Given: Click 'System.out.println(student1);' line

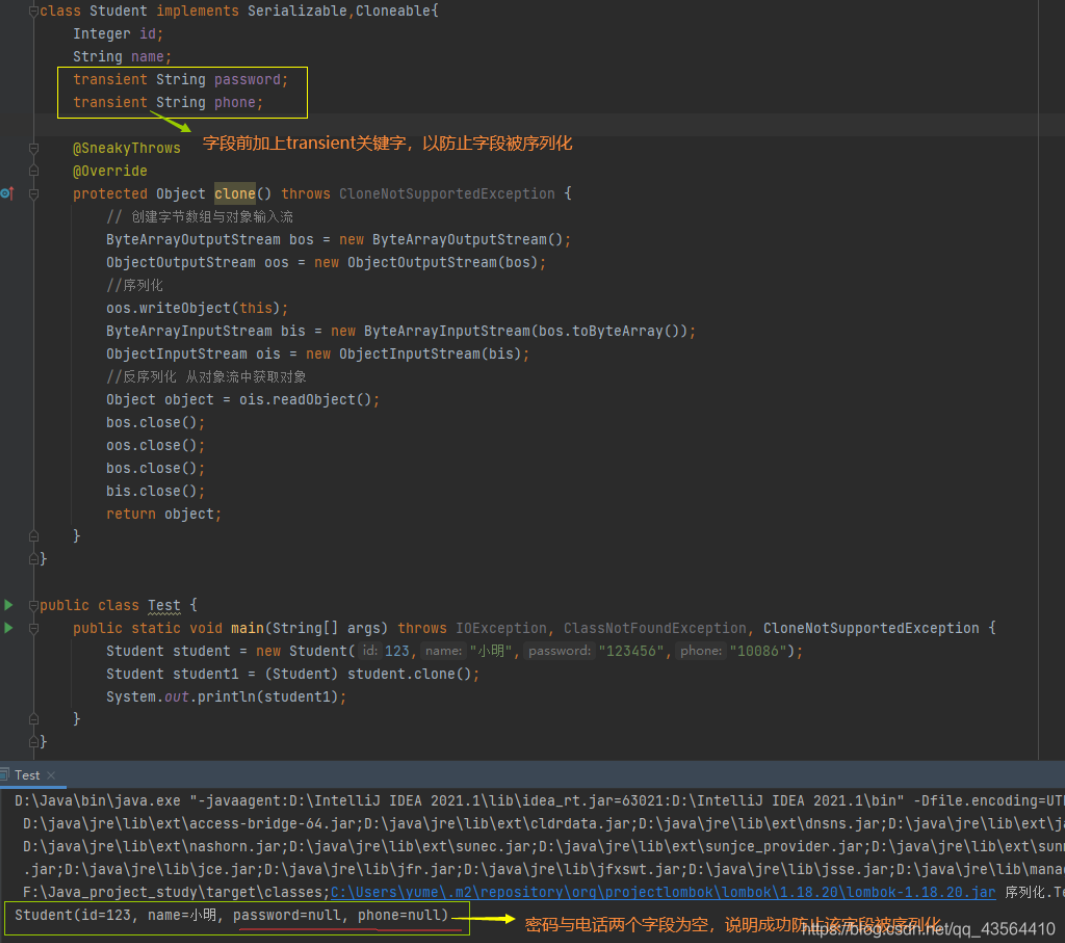Looking at the screenshot, I should 226,697.
